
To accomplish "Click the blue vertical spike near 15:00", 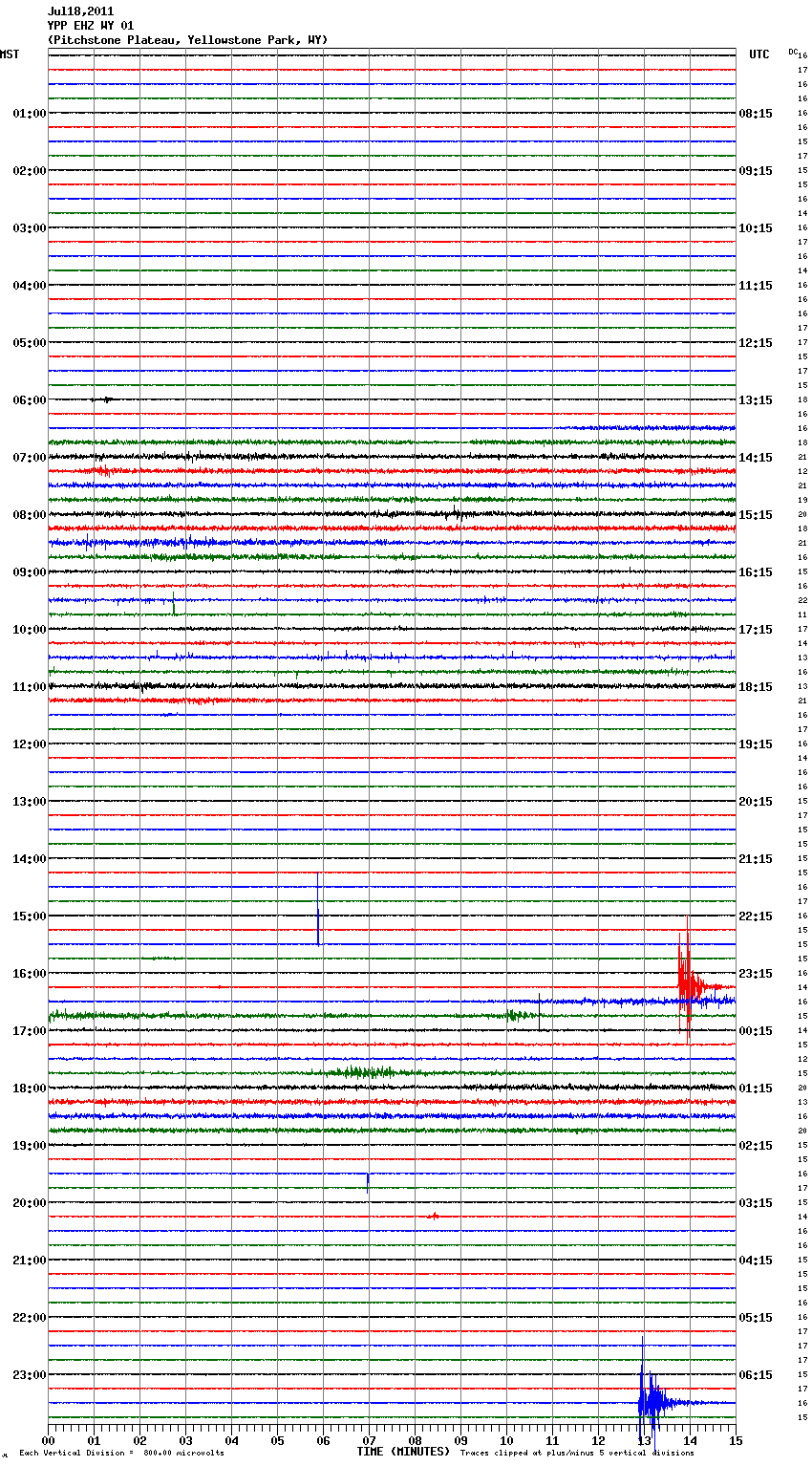I will pyautogui.click(x=318, y=908).
